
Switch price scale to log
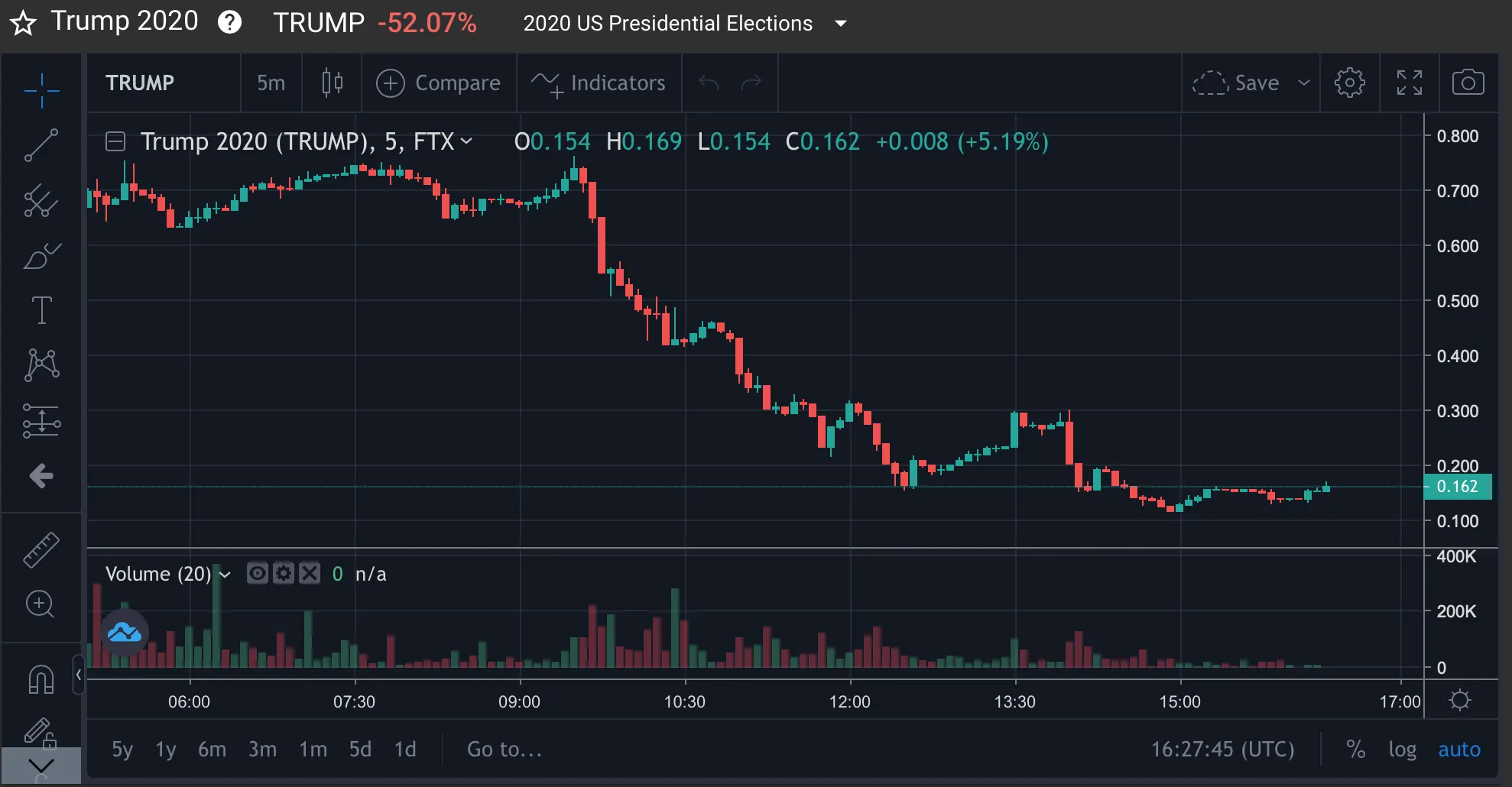tap(1402, 750)
